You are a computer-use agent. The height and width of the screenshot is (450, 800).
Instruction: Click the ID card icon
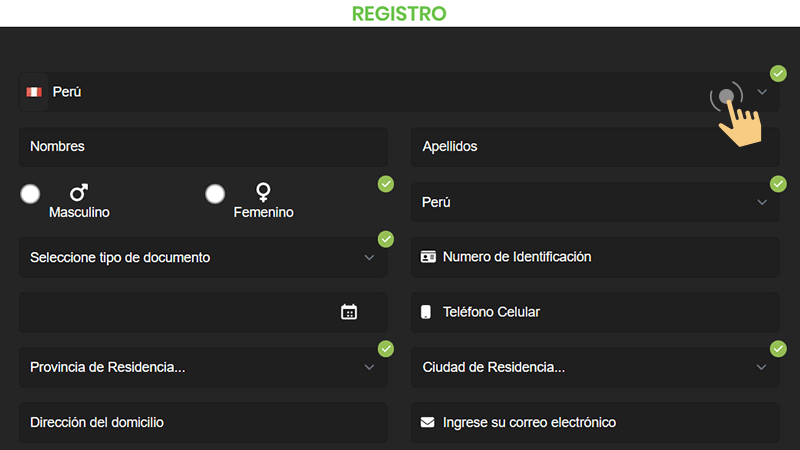point(429,257)
